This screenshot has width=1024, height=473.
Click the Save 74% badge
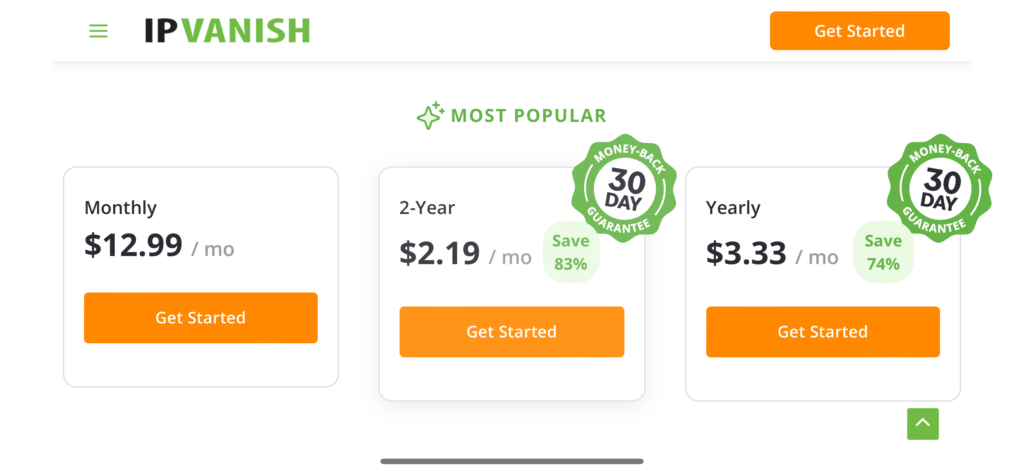pyautogui.click(x=884, y=253)
